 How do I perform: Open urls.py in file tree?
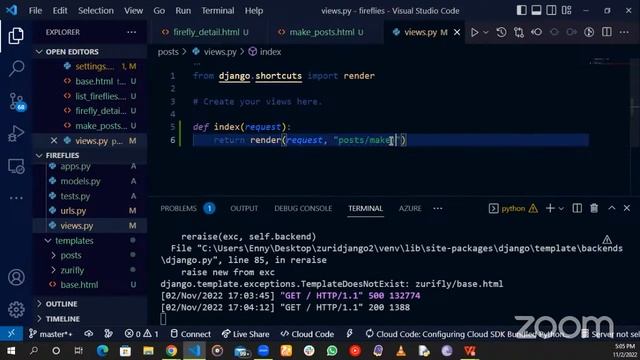tap(73, 211)
